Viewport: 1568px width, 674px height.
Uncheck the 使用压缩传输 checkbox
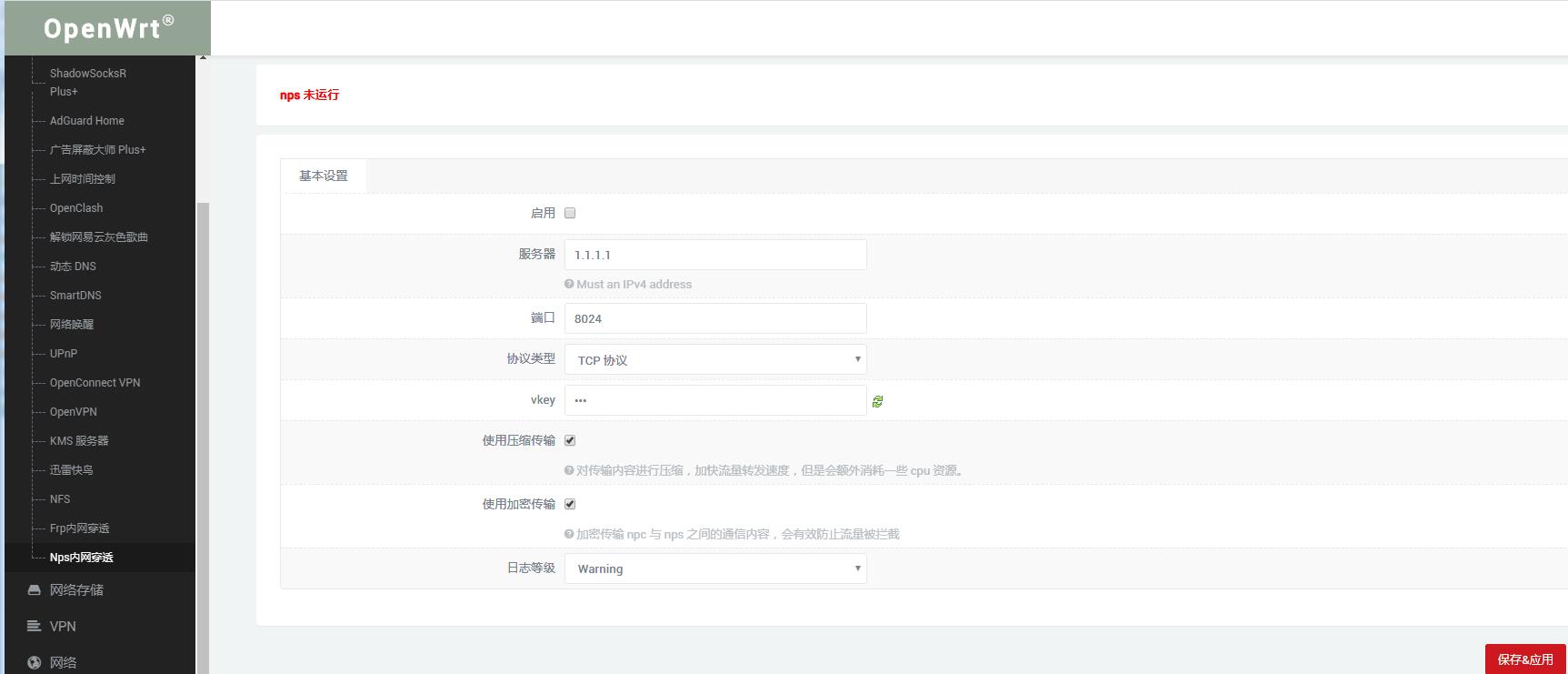tap(570, 440)
